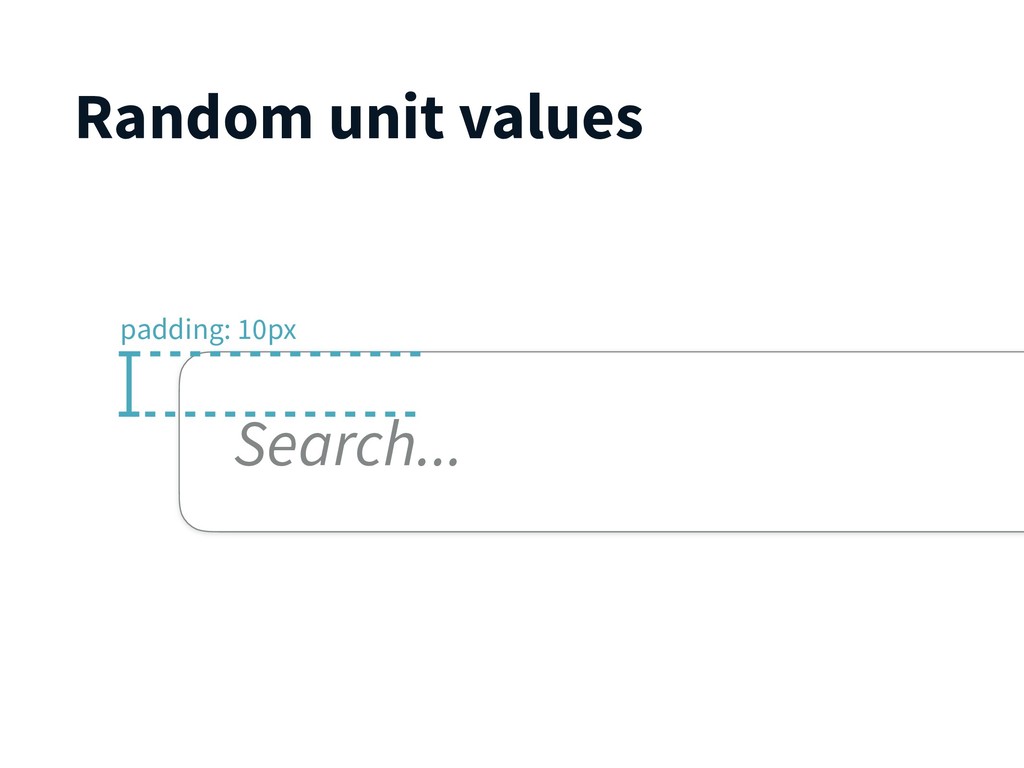This screenshot has width=1024, height=768.
Task: Click the word "padding:" in the annotation
Action: click(176, 330)
